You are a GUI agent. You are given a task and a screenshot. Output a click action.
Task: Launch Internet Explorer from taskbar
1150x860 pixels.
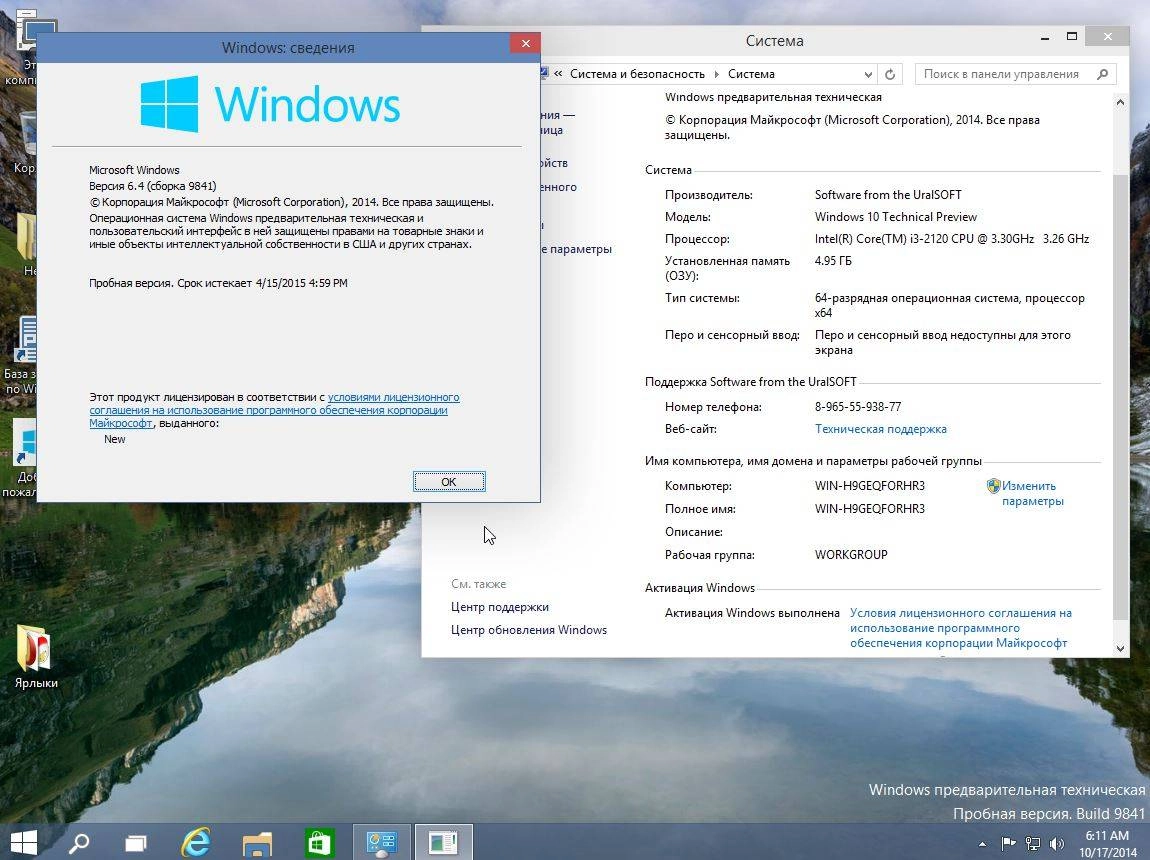(196, 842)
